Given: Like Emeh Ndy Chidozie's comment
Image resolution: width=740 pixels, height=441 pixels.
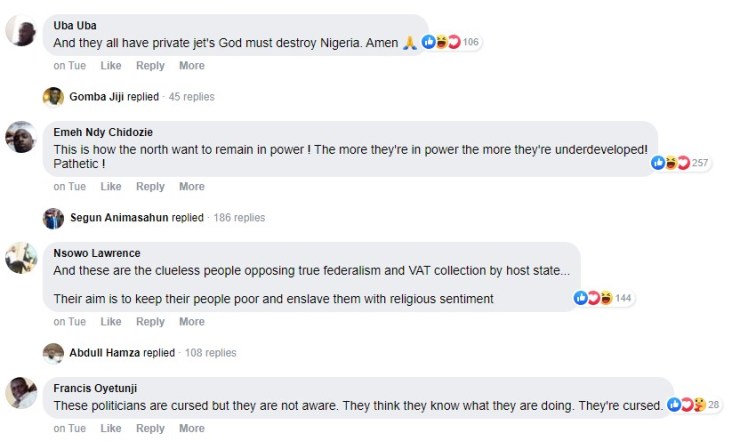Looking at the screenshot, I should (x=111, y=187).
